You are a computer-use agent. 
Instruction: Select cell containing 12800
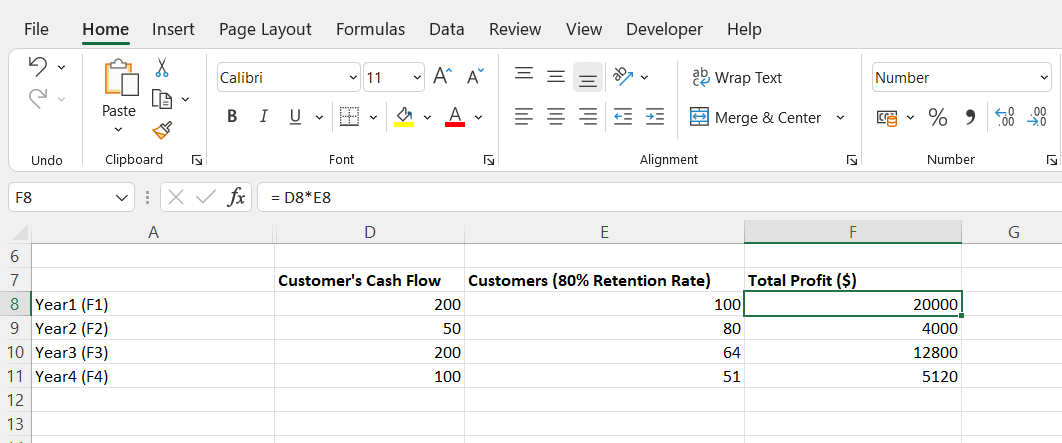point(853,352)
